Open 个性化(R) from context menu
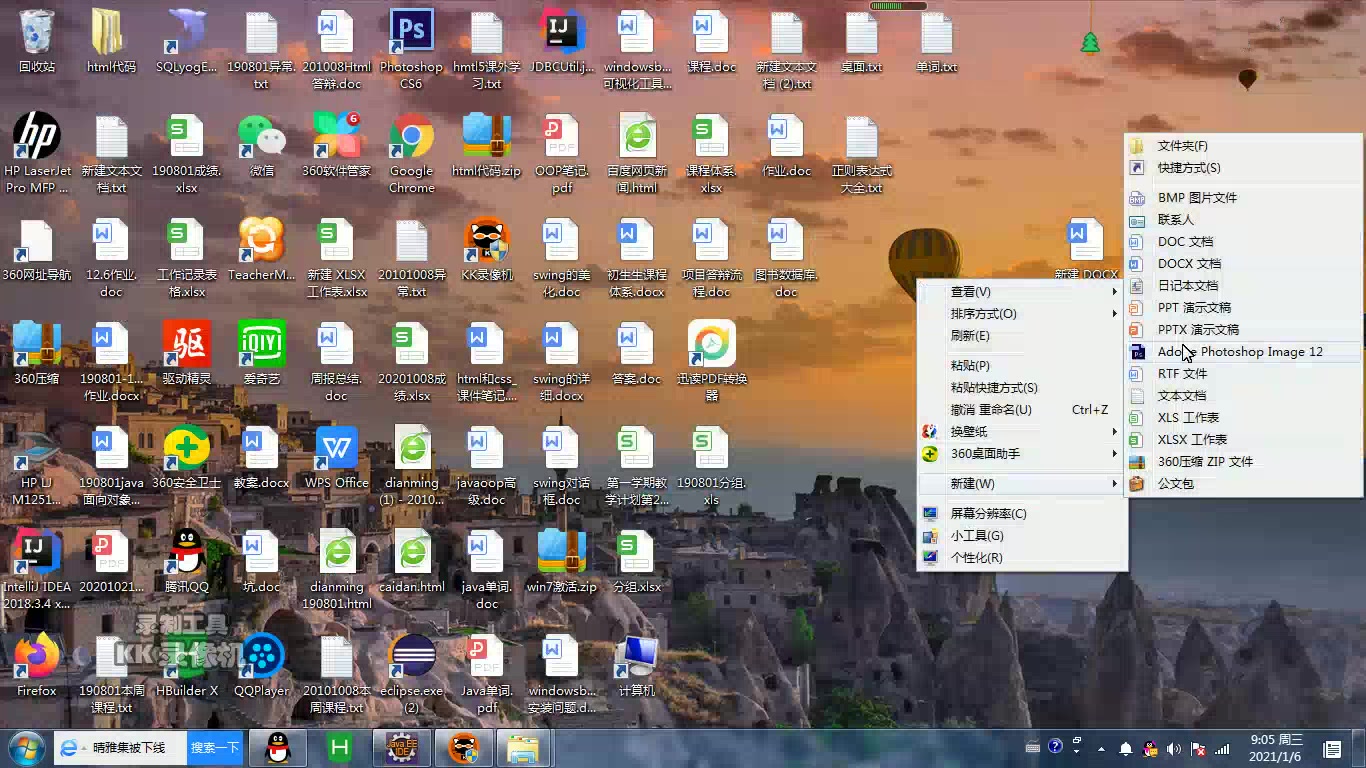Viewport: 1366px width, 768px height. coord(1022,558)
